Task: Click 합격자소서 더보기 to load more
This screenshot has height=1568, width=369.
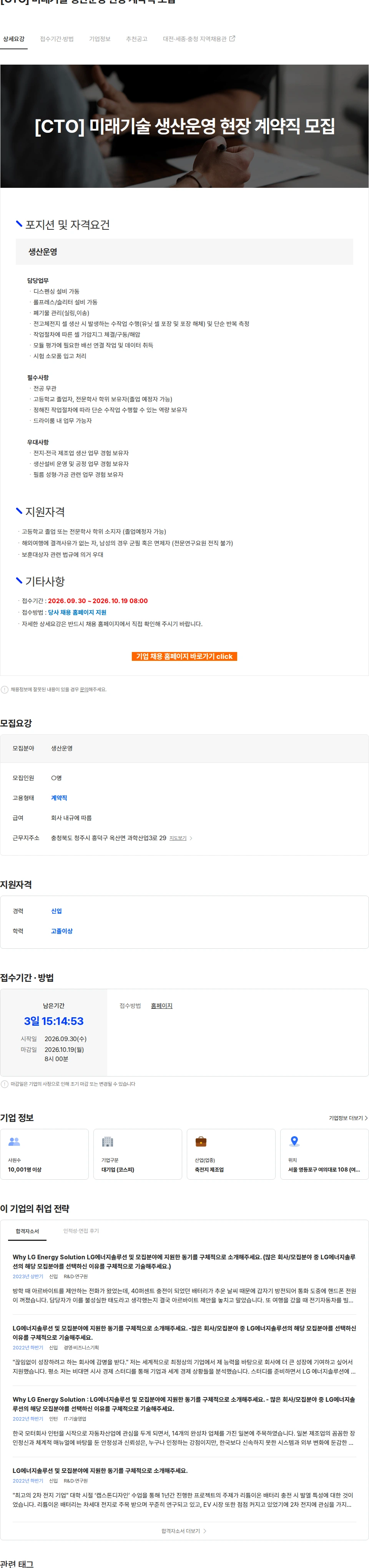Action: point(184,1531)
